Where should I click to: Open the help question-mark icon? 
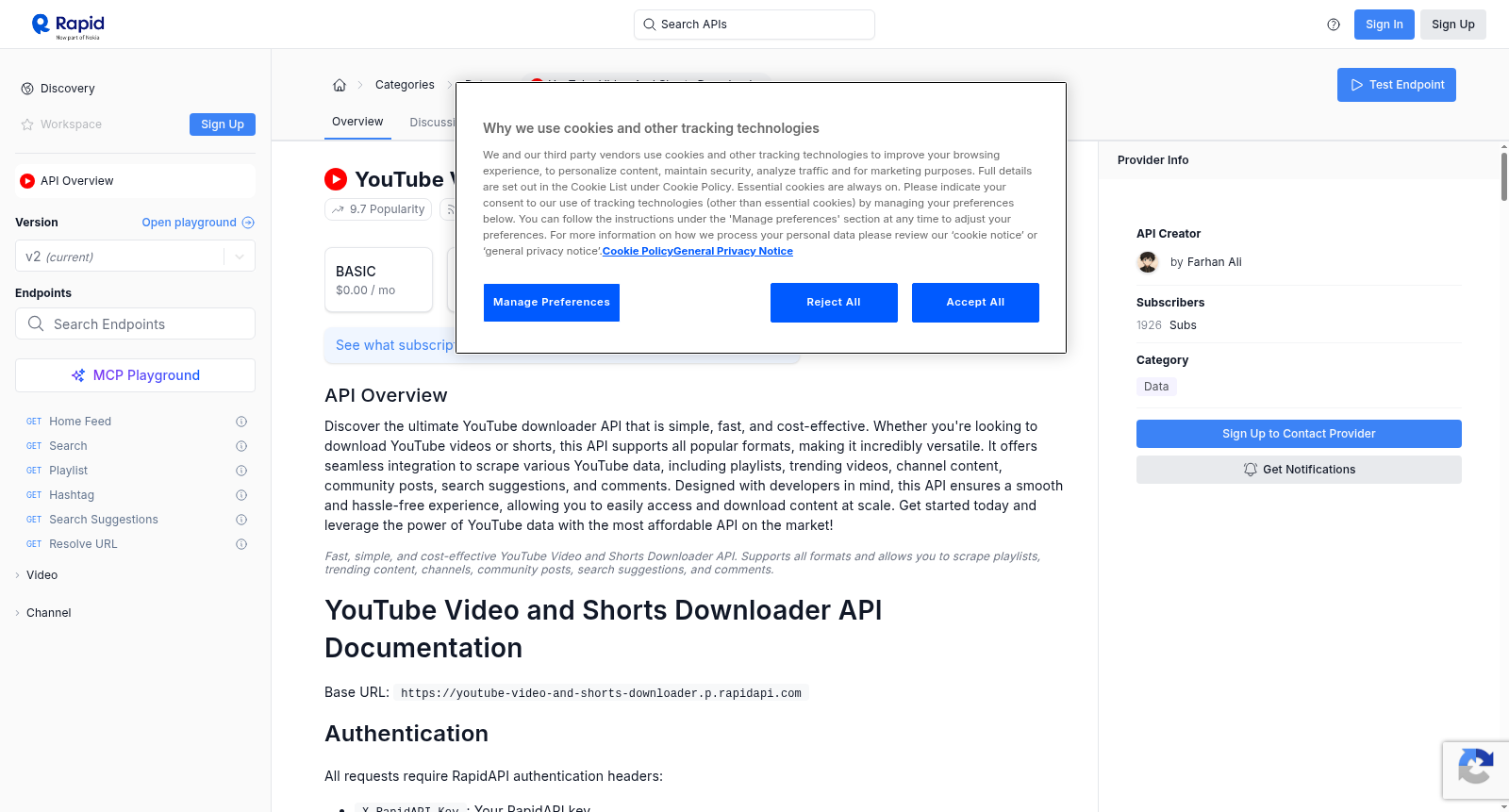1334,25
